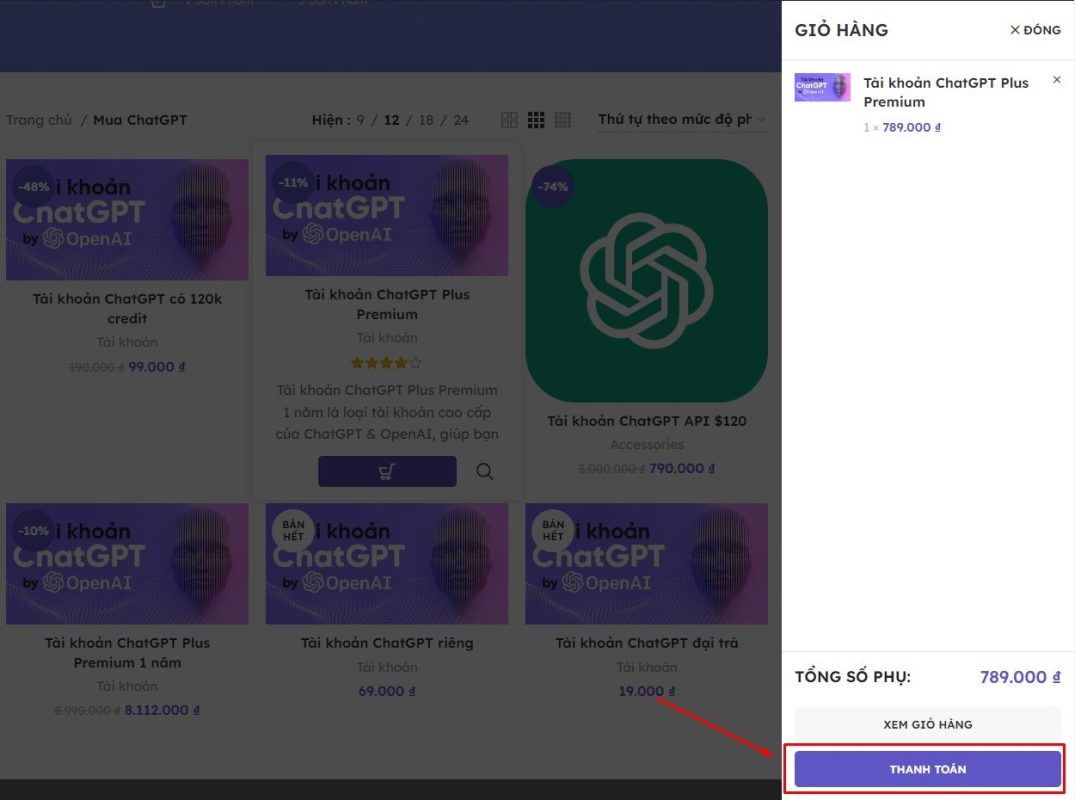Switch to two-column grid view
1075x800 pixels.
[x=509, y=120]
